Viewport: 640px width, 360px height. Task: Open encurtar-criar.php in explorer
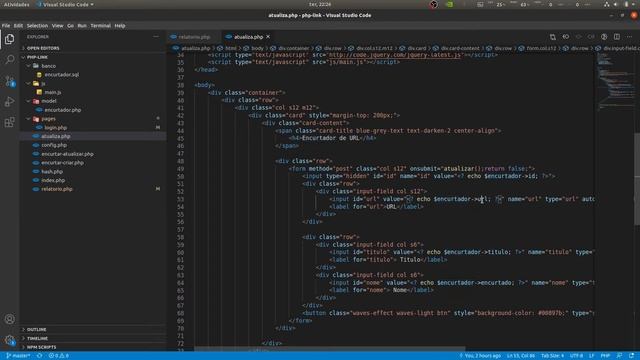click(62, 163)
